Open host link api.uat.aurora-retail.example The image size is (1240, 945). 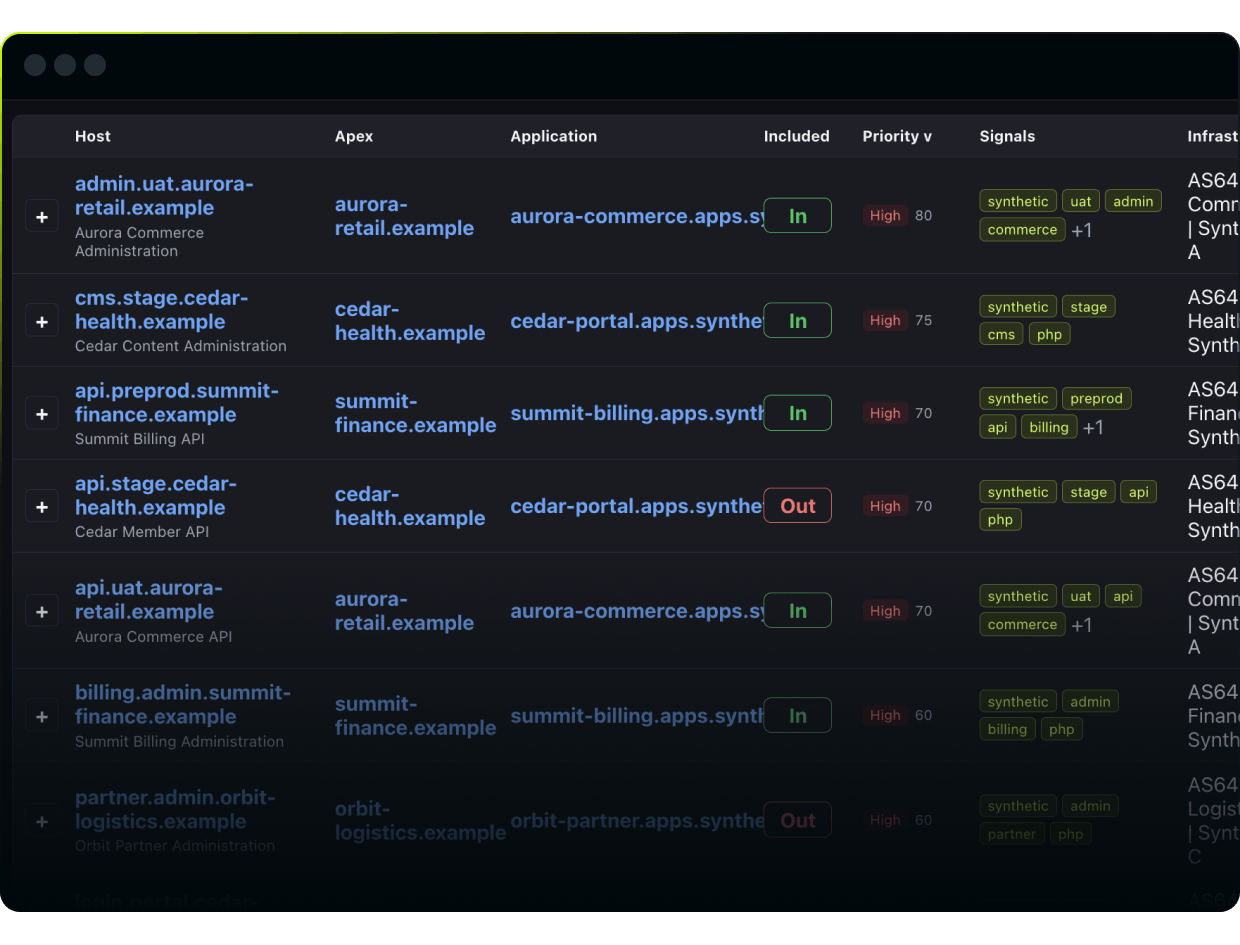[149, 600]
